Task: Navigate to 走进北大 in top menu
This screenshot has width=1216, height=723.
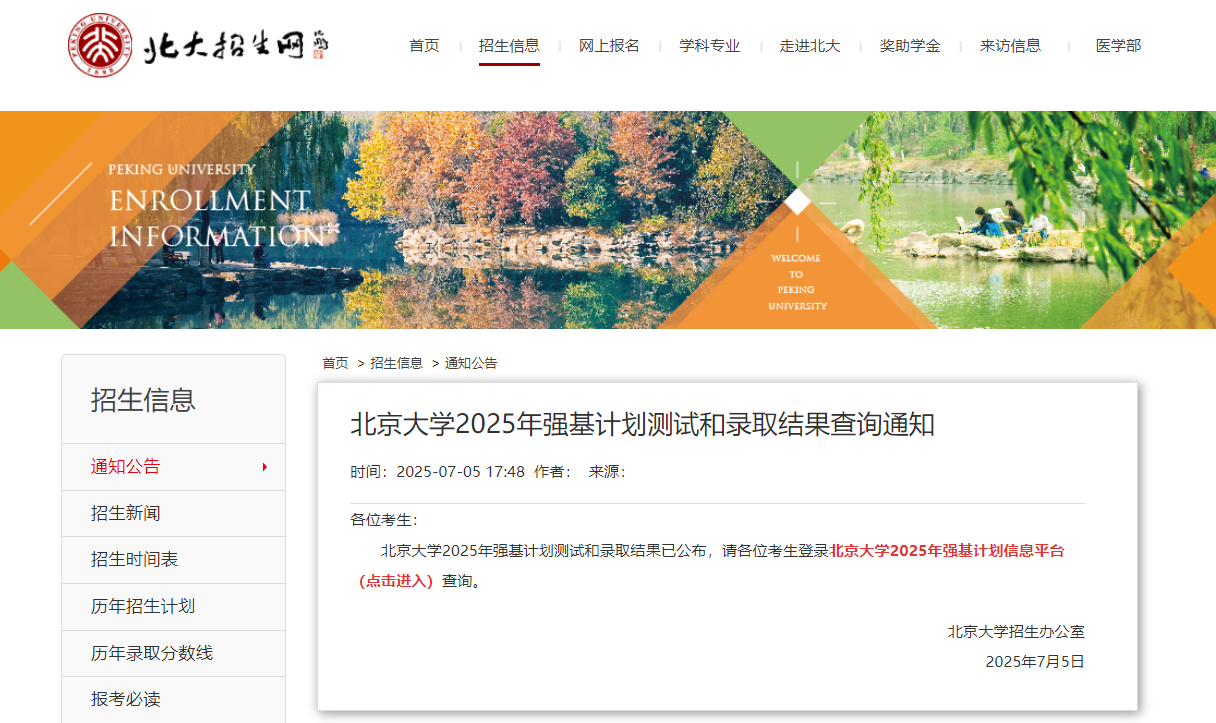Action: [810, 46]
